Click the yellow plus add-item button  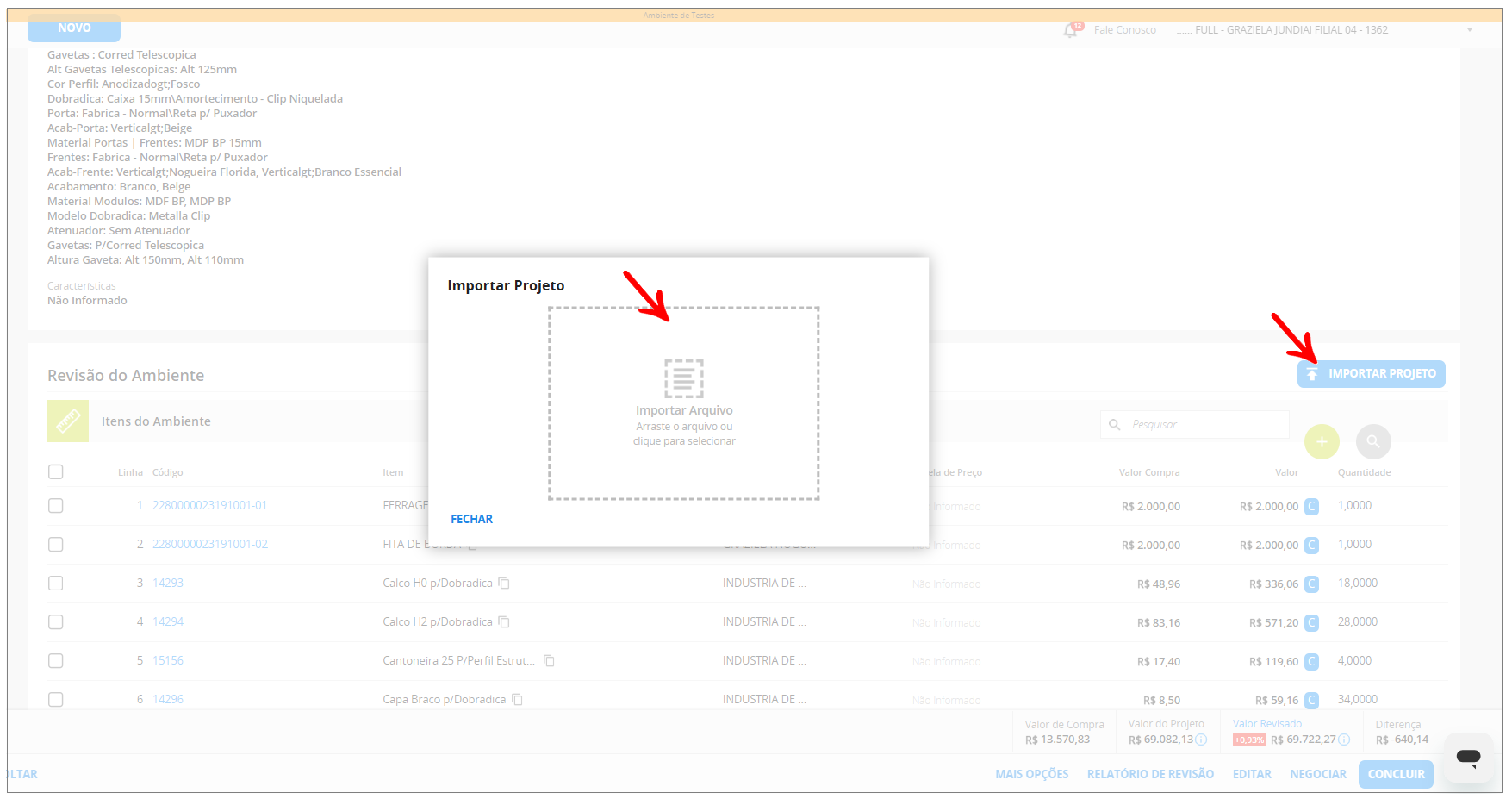pyautogui.click(x=1322, y=442)
